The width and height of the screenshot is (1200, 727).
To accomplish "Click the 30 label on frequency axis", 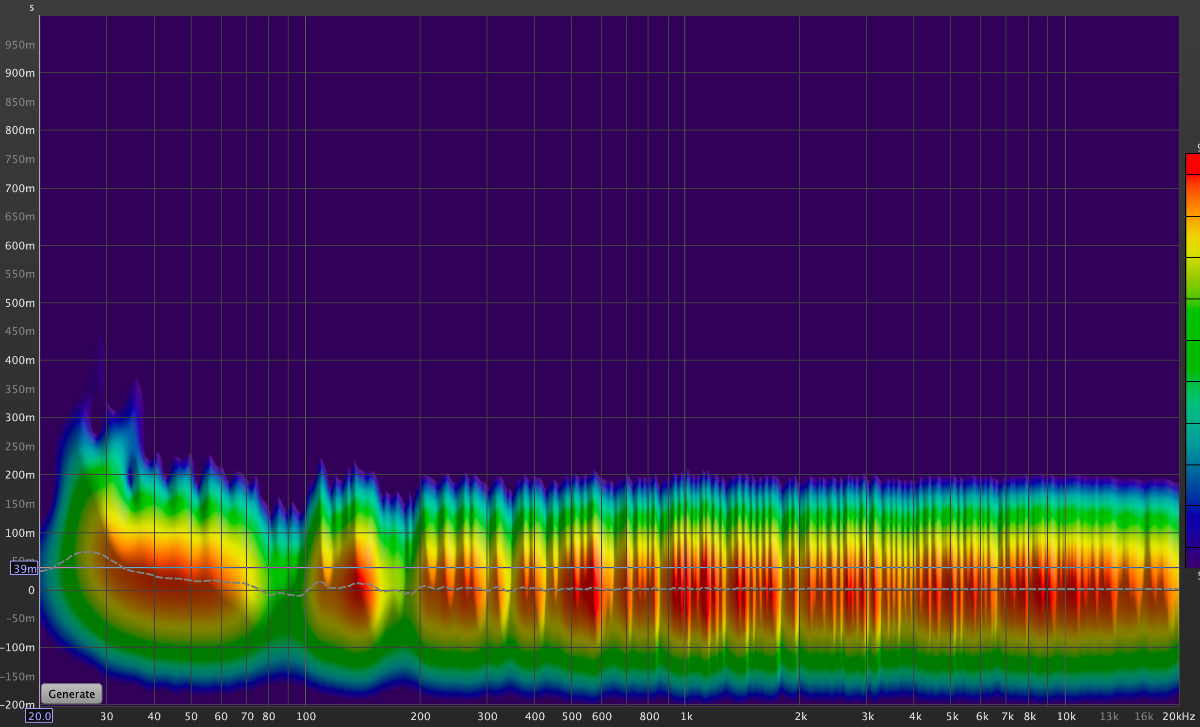I will point(106,716).
